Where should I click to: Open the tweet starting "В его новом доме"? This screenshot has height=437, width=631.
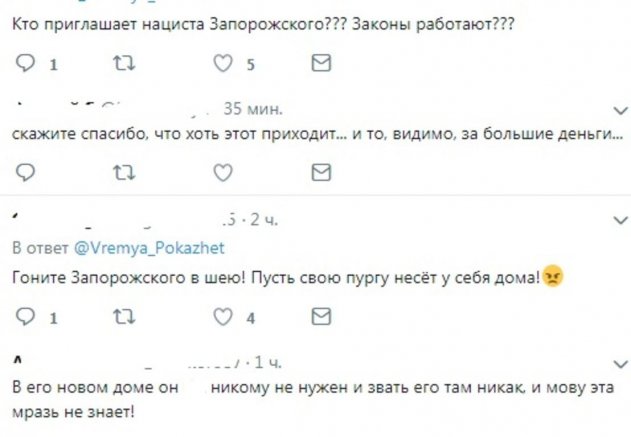[x=300, y=398]
